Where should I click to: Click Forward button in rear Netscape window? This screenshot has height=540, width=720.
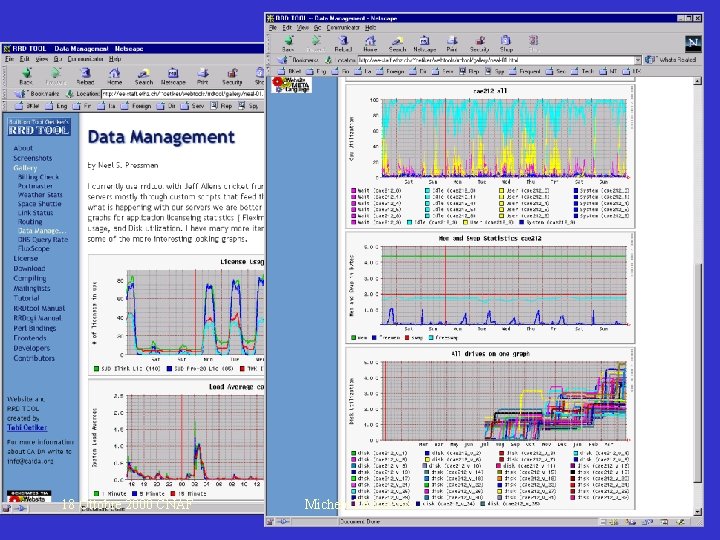(56, 76)
